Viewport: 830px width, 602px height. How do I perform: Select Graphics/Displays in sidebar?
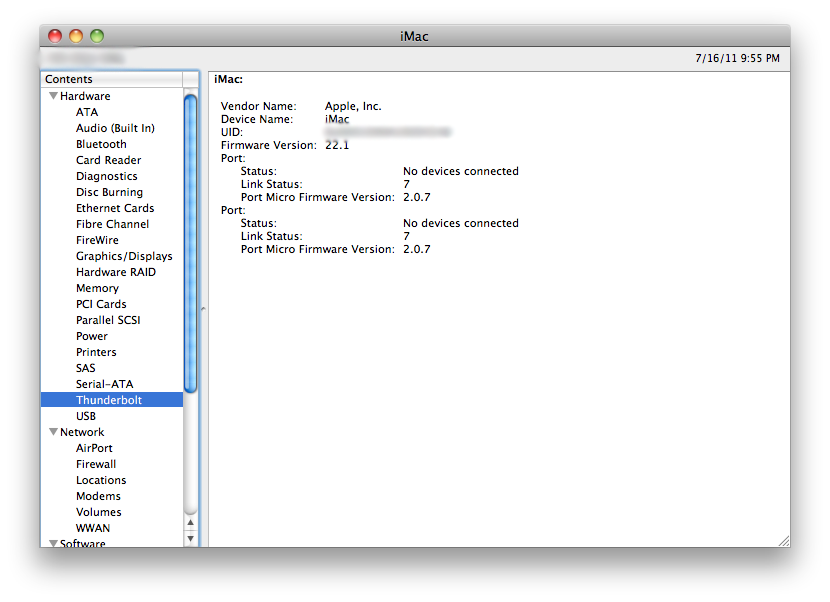click(x=124, y=256)
